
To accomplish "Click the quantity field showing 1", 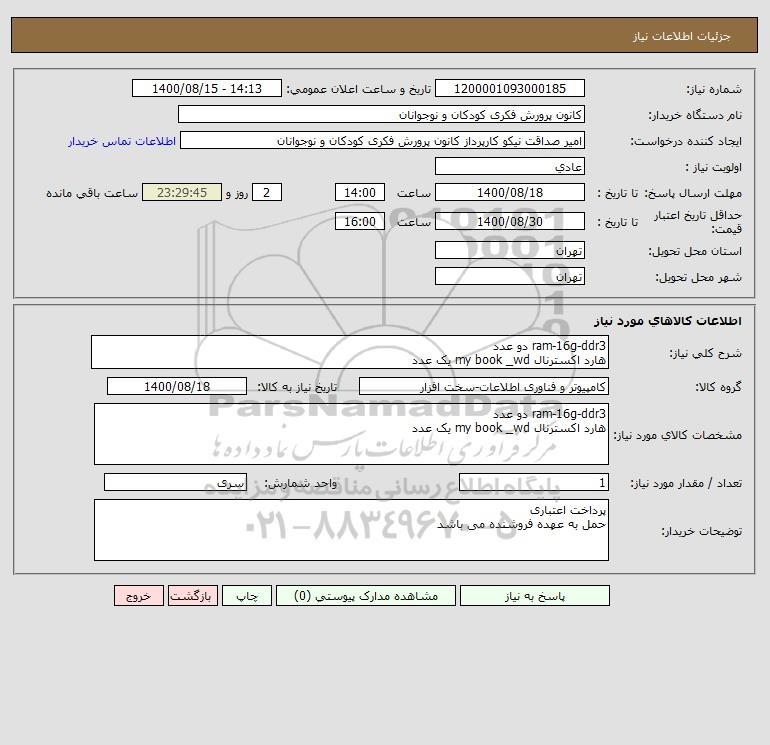I will pyautogui.click(x=534, y=483).
